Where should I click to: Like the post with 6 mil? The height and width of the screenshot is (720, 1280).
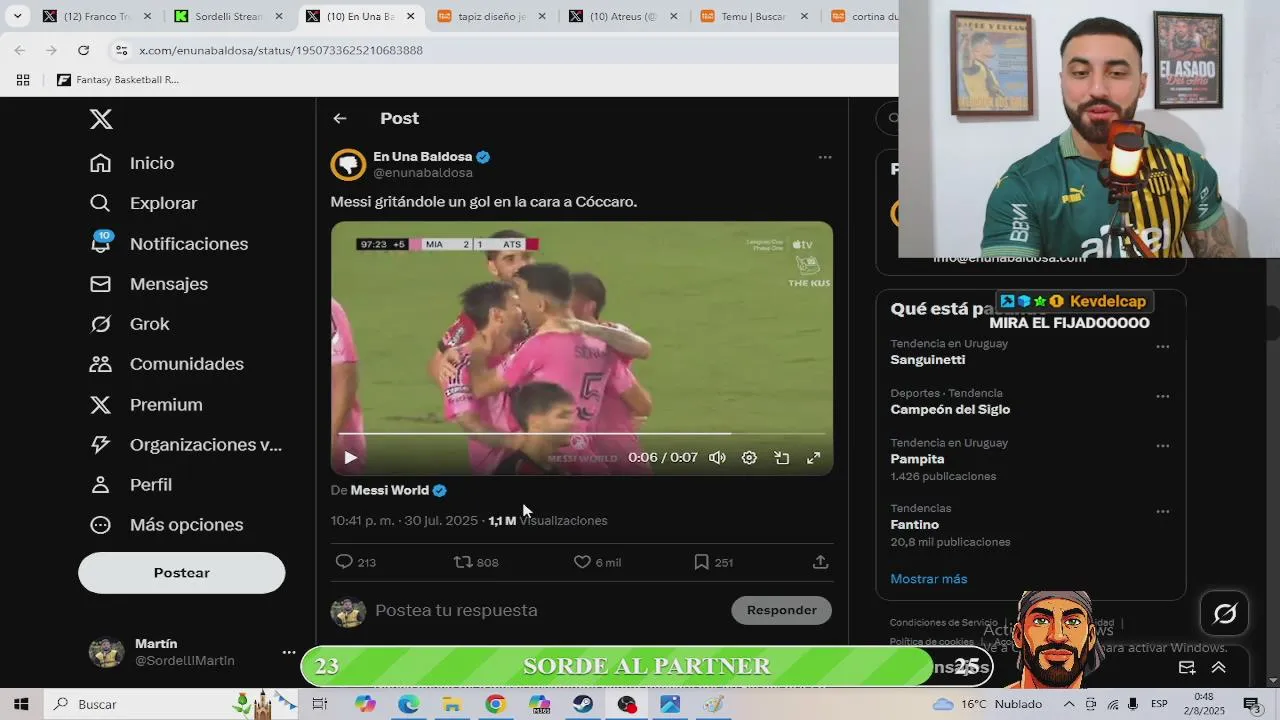pos(582,562)
